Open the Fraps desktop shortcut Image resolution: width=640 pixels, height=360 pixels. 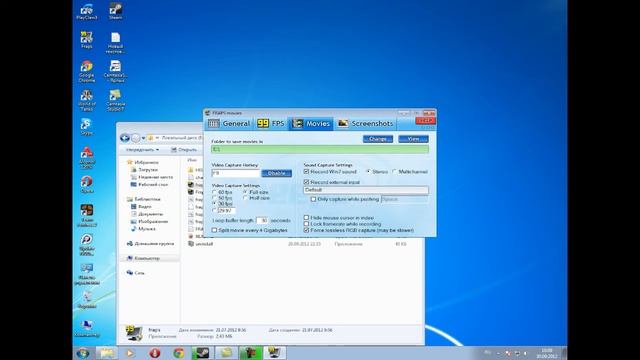click(x=86, y=40)
